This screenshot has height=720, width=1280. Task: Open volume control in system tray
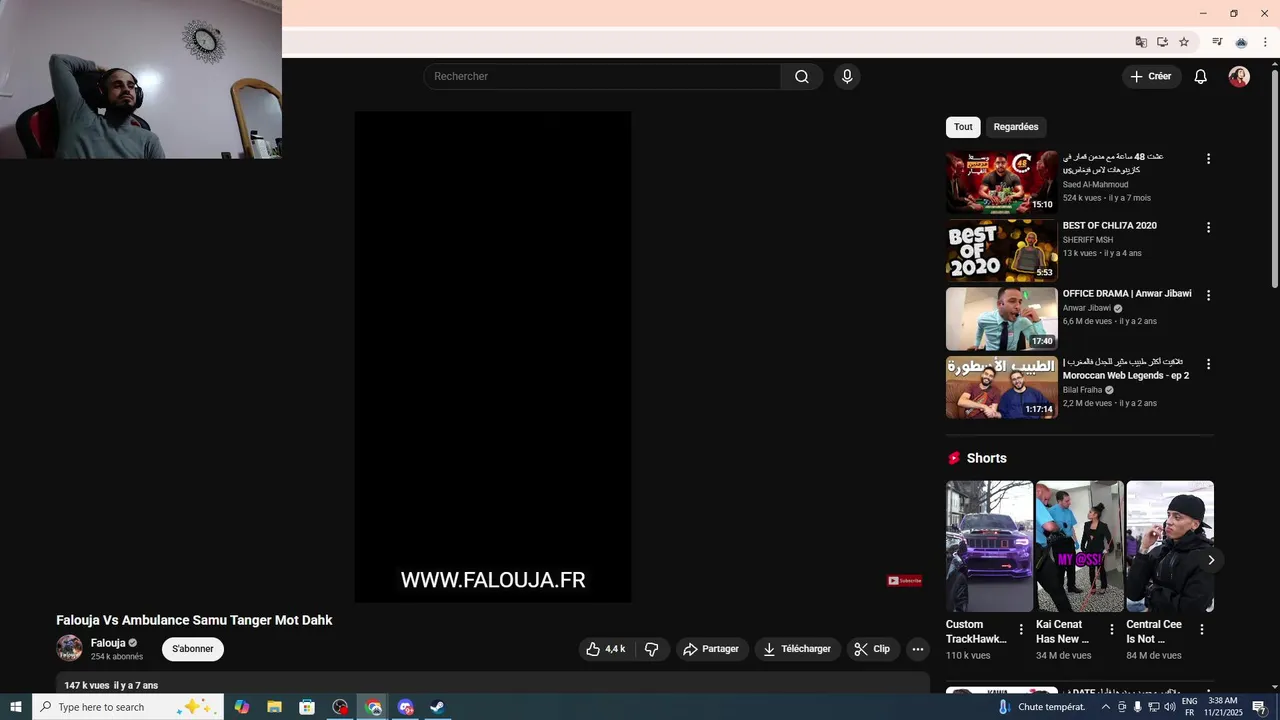tap(1169, 707)
